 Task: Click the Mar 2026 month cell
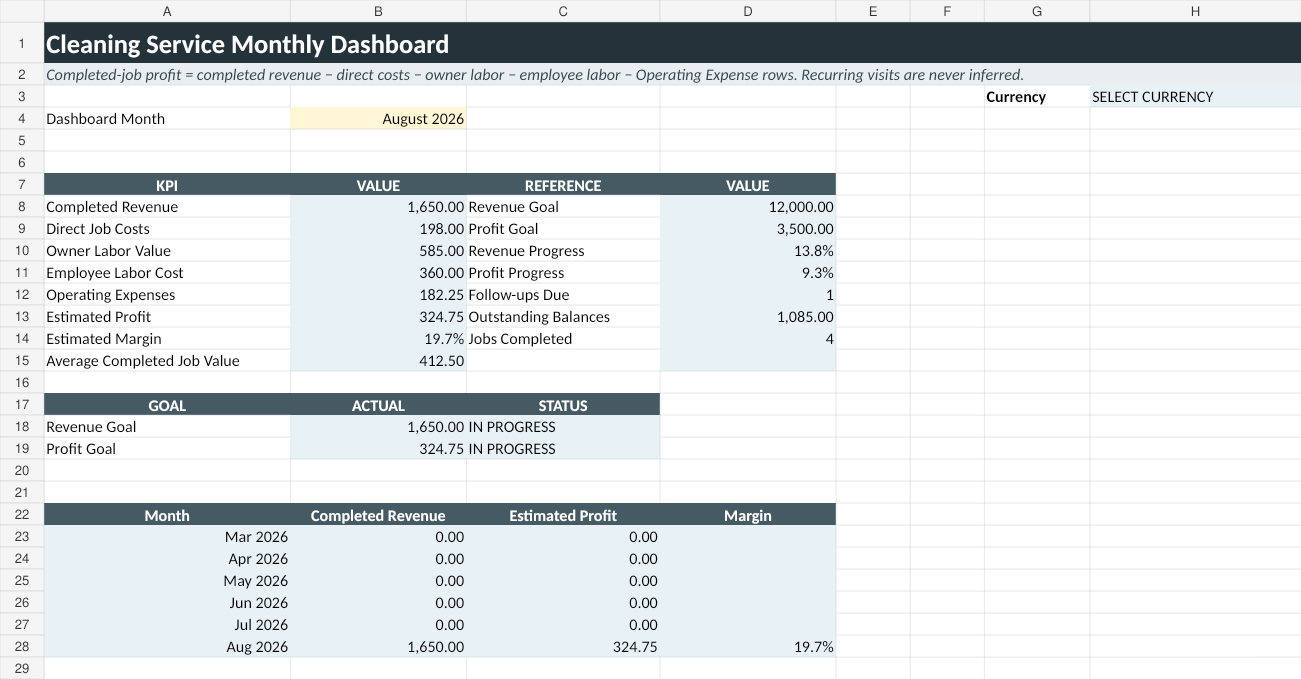coord(167,537)
